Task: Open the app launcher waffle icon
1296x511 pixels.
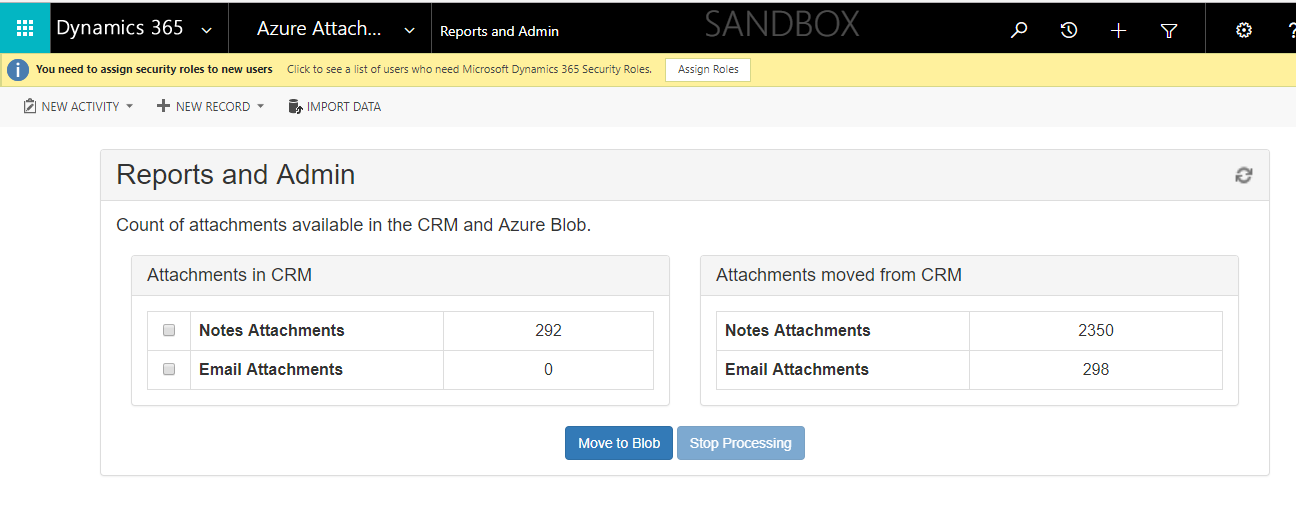Action: click(25, 29)
